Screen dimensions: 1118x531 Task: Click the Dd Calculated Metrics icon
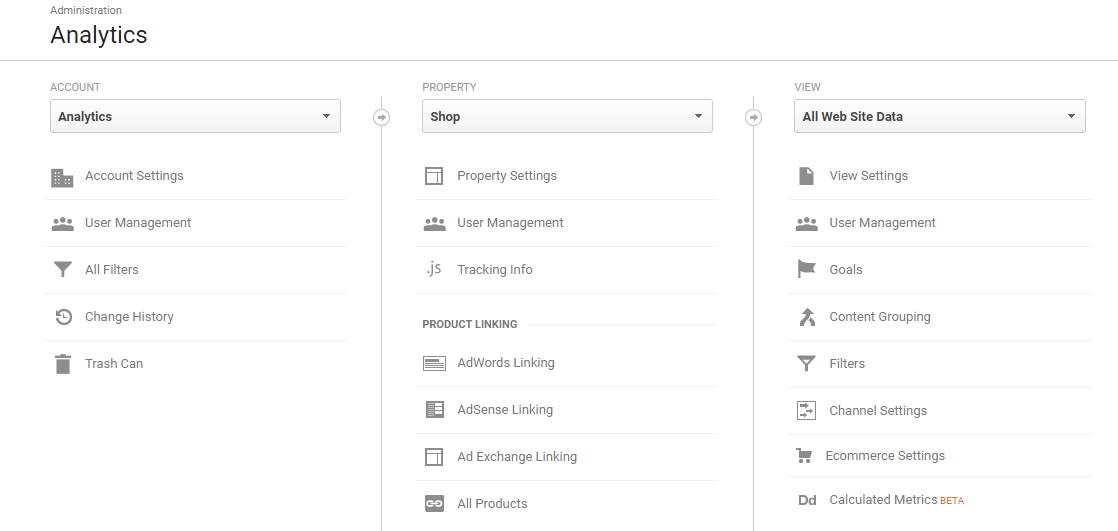click(x=806, y=500)
